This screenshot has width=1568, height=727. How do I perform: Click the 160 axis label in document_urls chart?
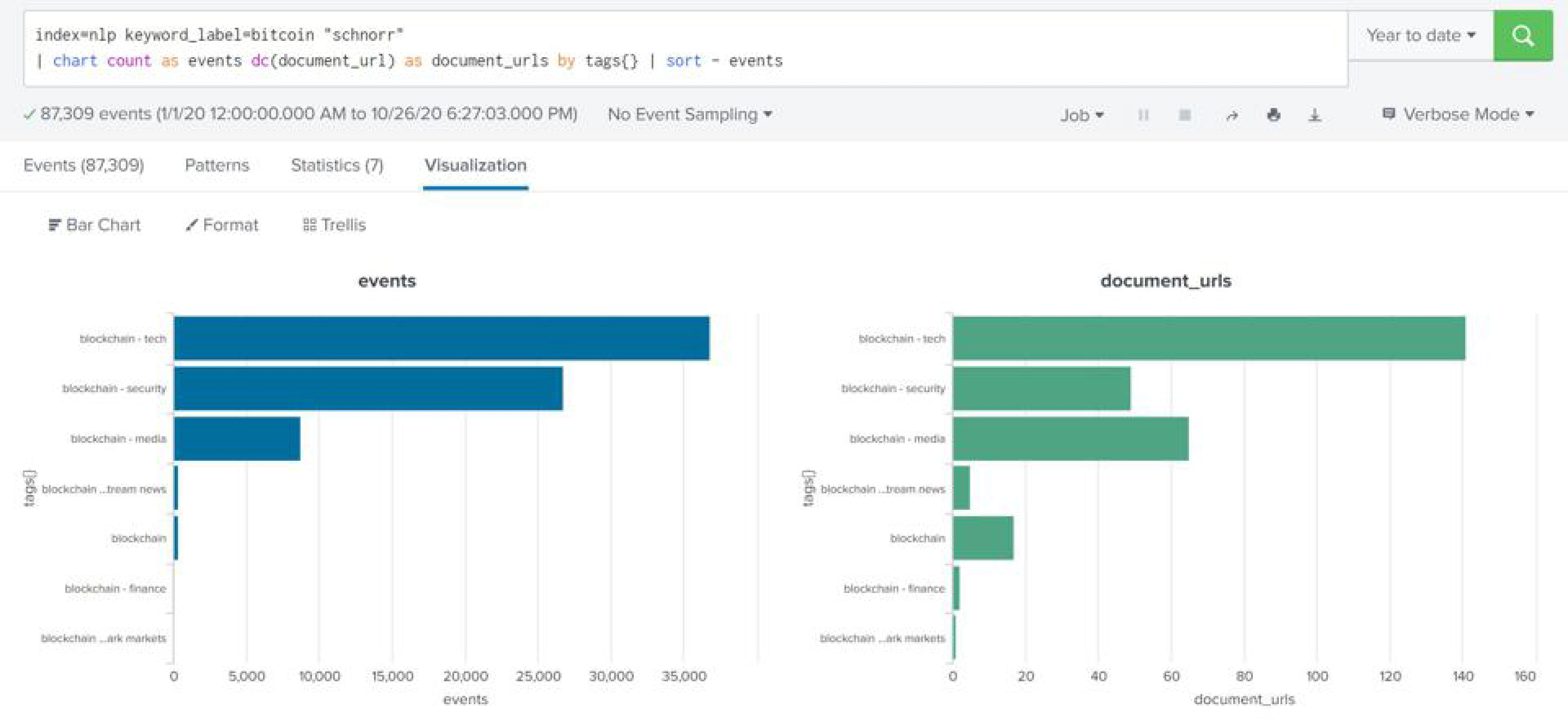[x=1525, y=676]
